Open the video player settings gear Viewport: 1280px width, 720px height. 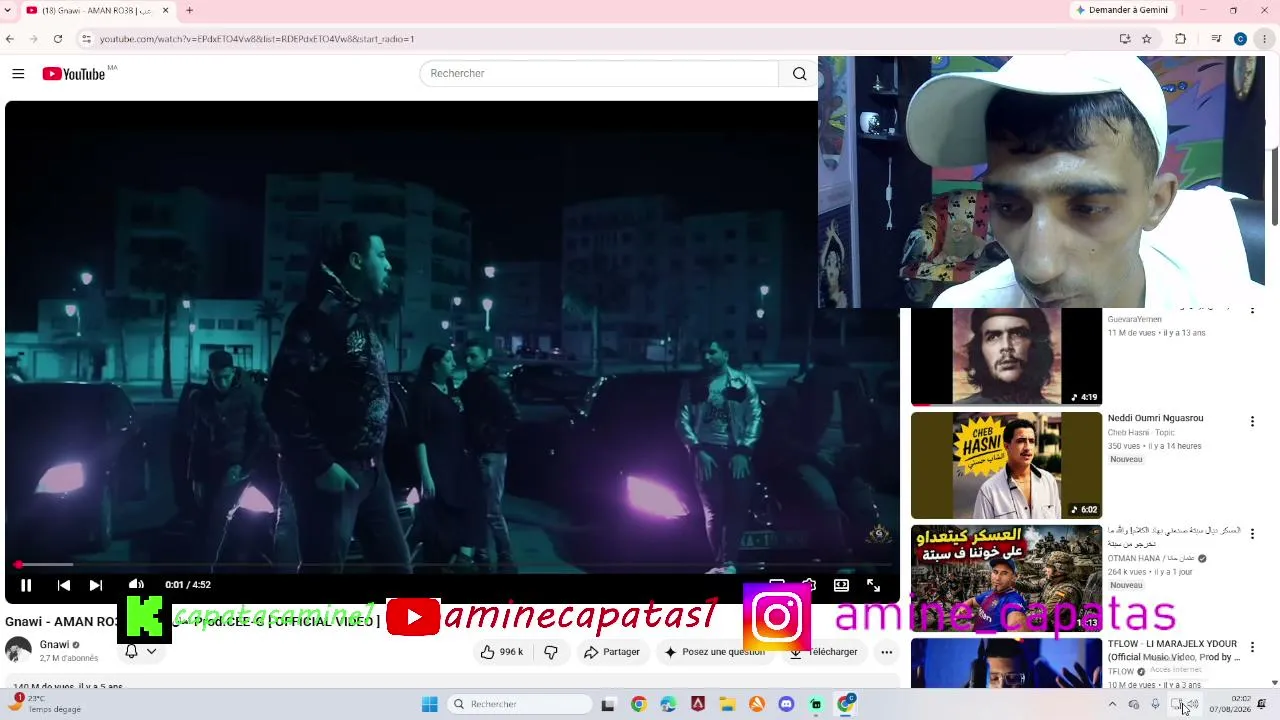[809, 584]
